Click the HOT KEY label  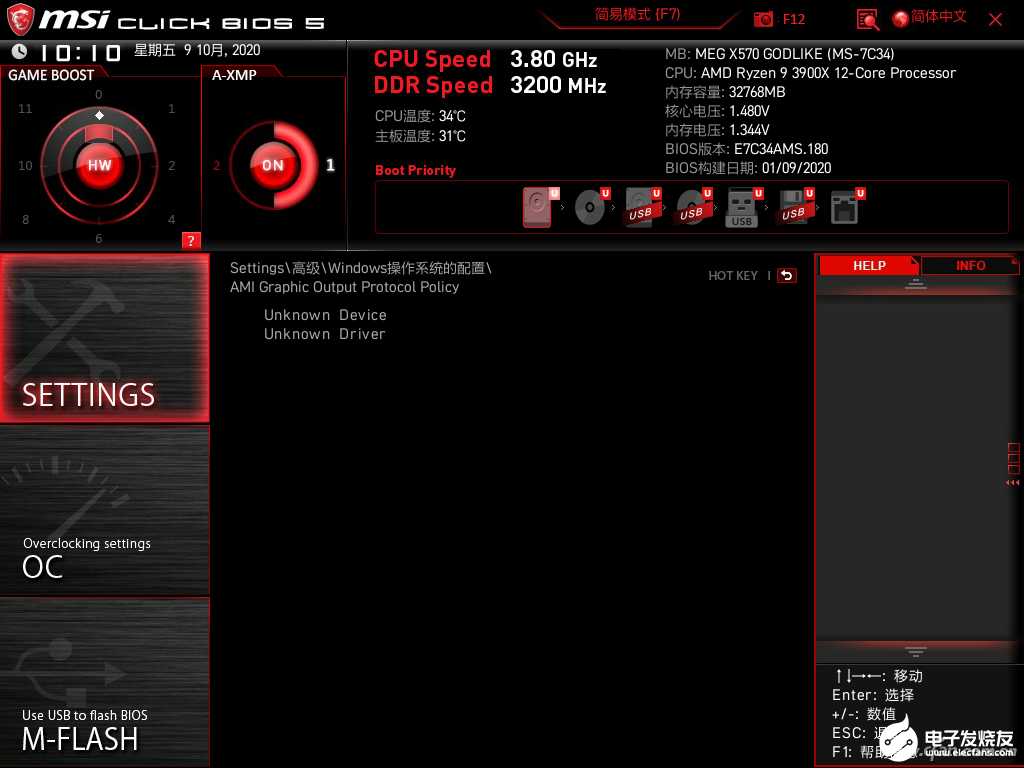[733, 276]
